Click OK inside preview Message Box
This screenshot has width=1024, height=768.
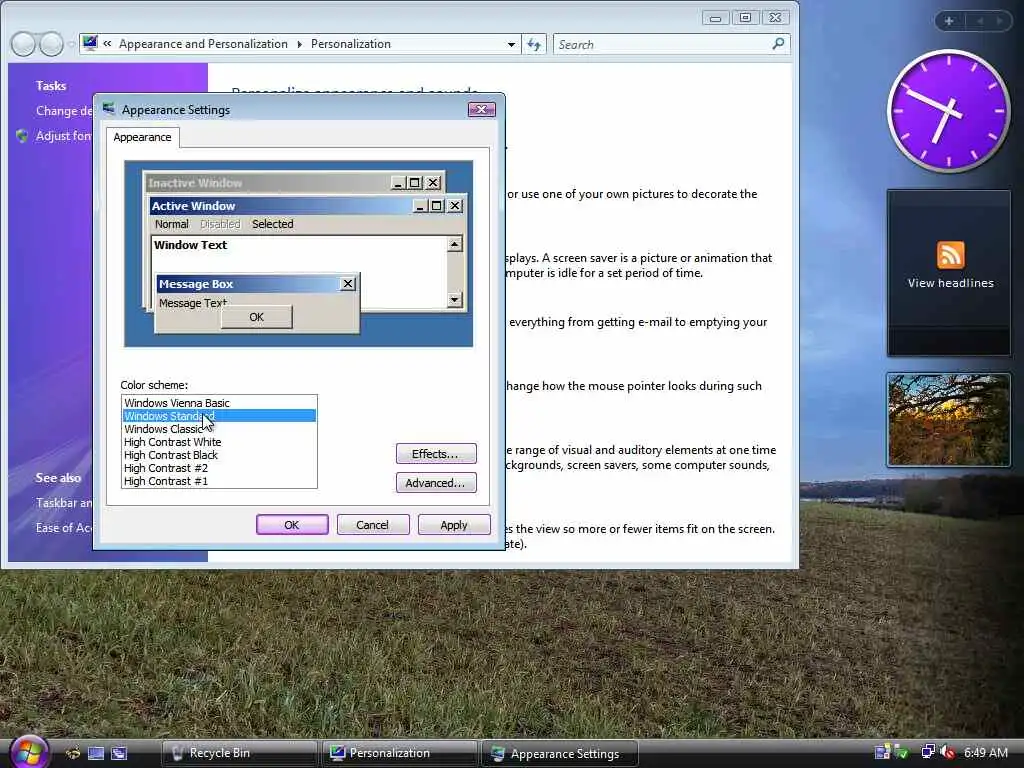point(257,317)
